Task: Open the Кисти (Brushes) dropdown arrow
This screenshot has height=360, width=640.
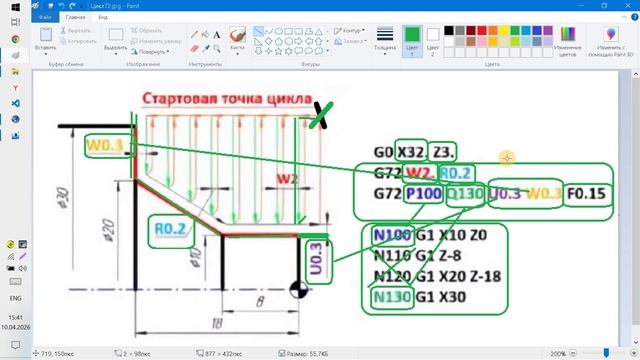Action: (238, 53)
